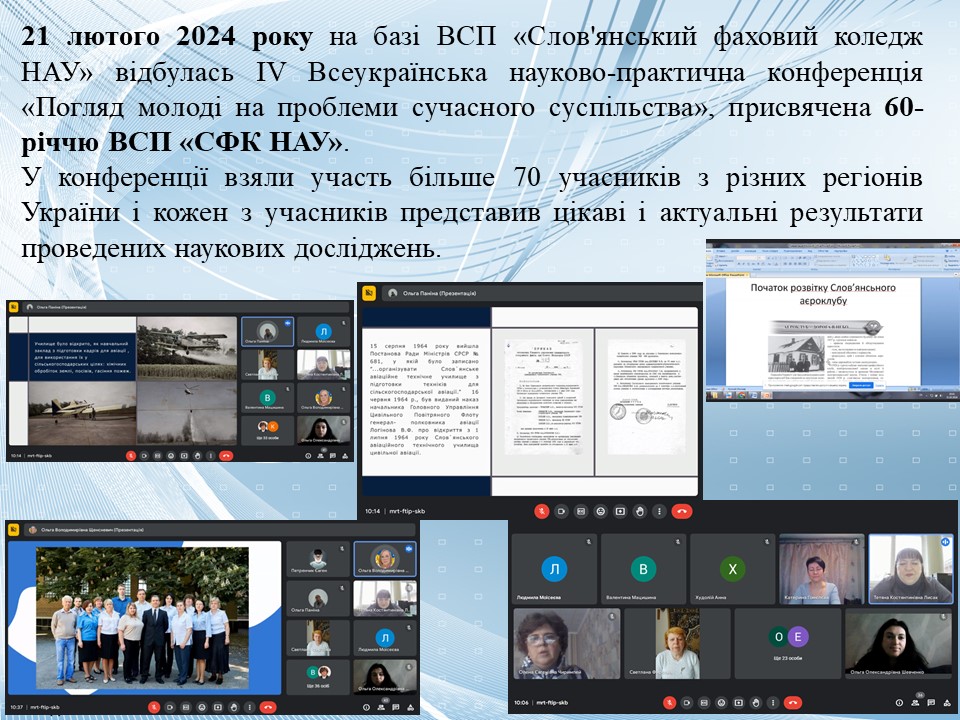This screenshot has width=960, height=720.
Task: Open reactions in the document scans meeting window
Action: [x=600, y=511]
